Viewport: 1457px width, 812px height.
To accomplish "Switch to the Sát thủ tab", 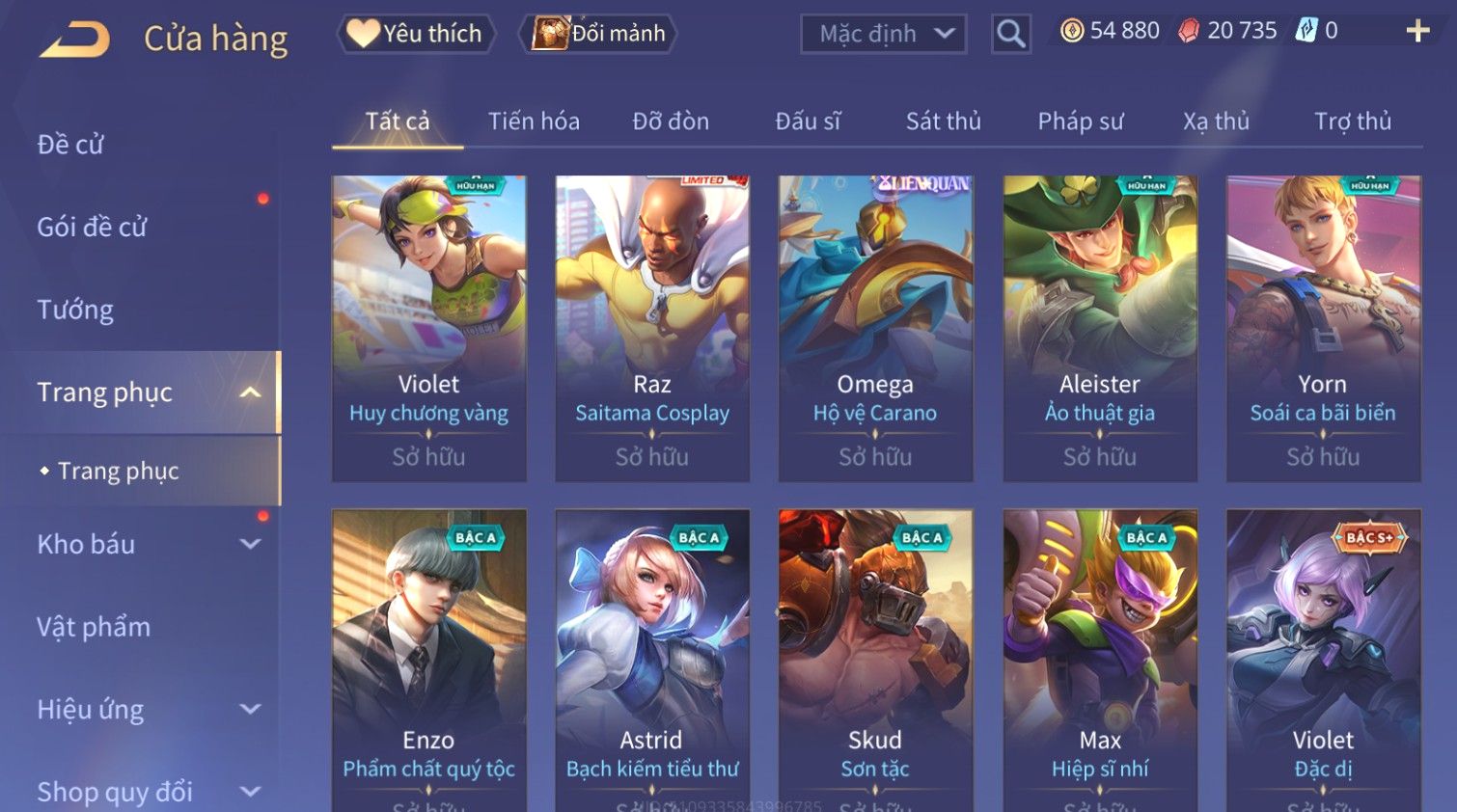I will coord(943,122).
